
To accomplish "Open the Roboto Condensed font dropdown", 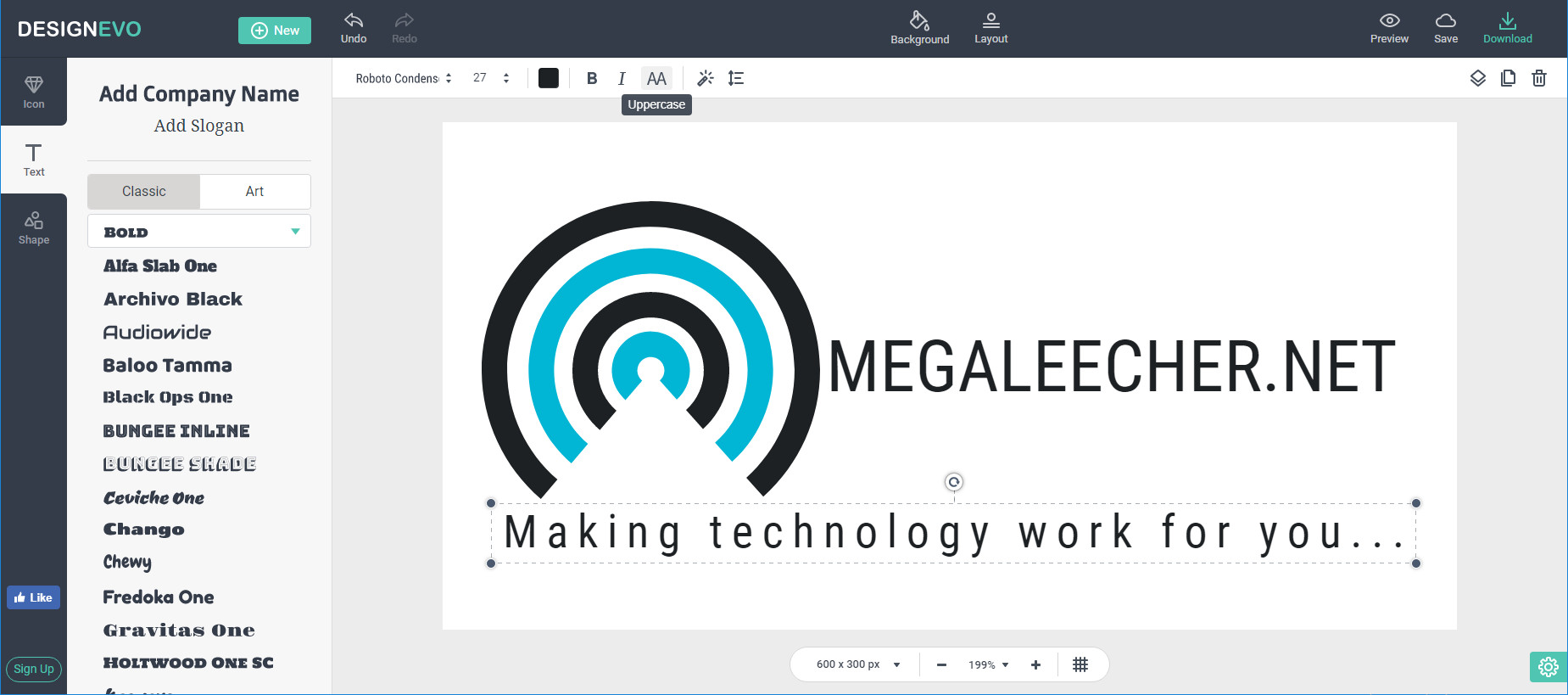I will pyautogui.click(x=404, y=78).
